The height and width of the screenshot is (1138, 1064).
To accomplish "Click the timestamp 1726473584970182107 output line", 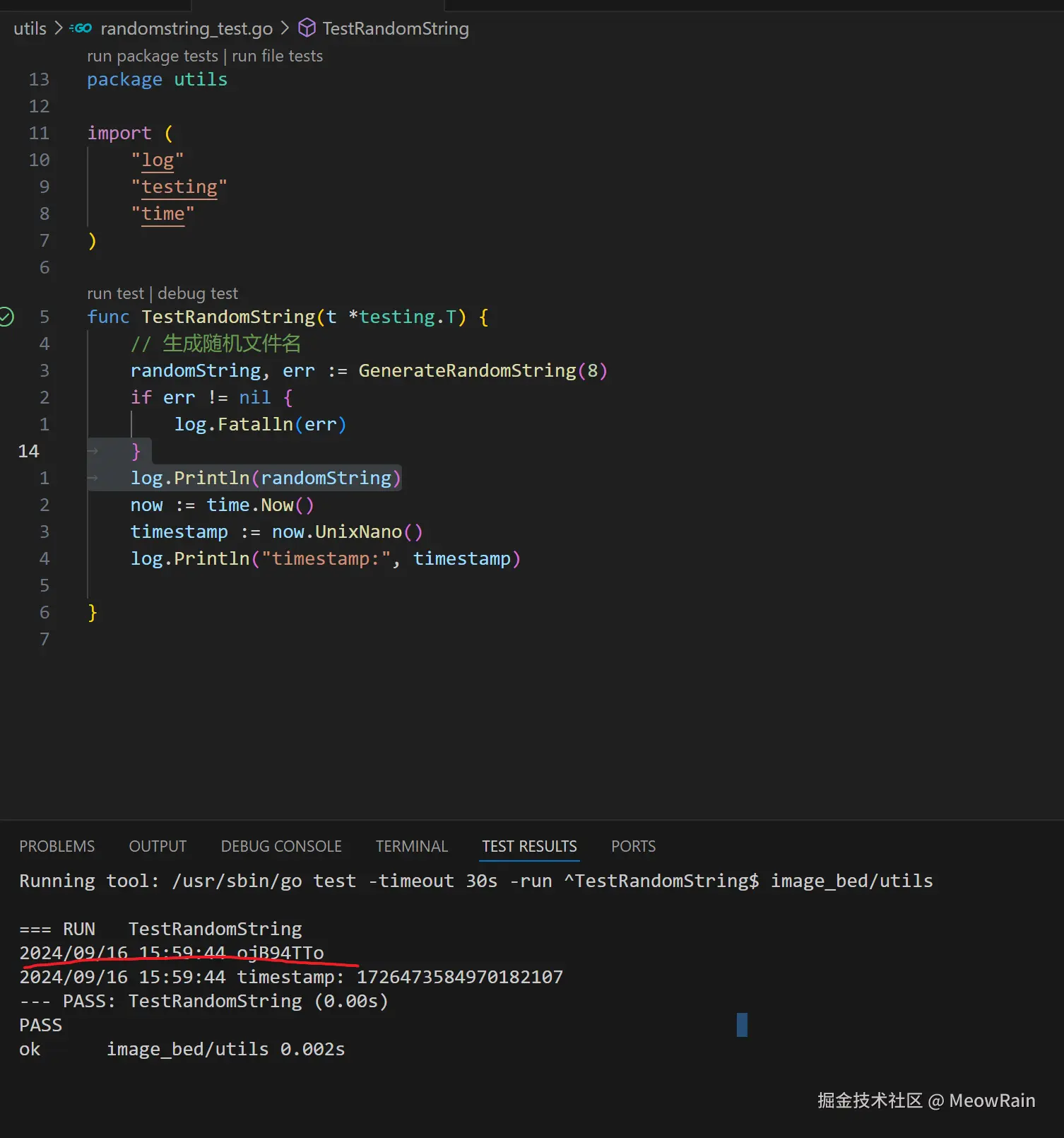I will point(291,977).
